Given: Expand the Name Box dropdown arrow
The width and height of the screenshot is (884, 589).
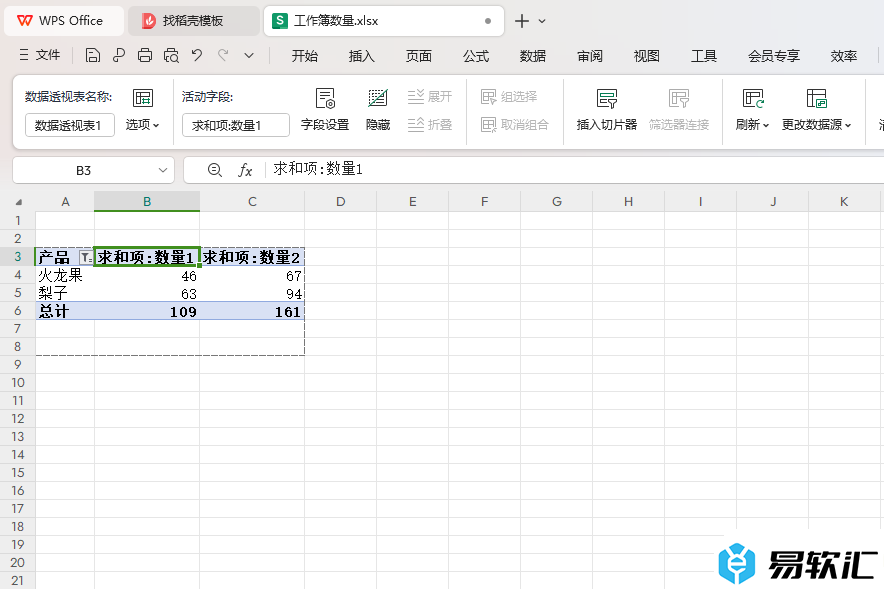Looking at the screenshot, I should pyautogui.click(x=163, y=170).
